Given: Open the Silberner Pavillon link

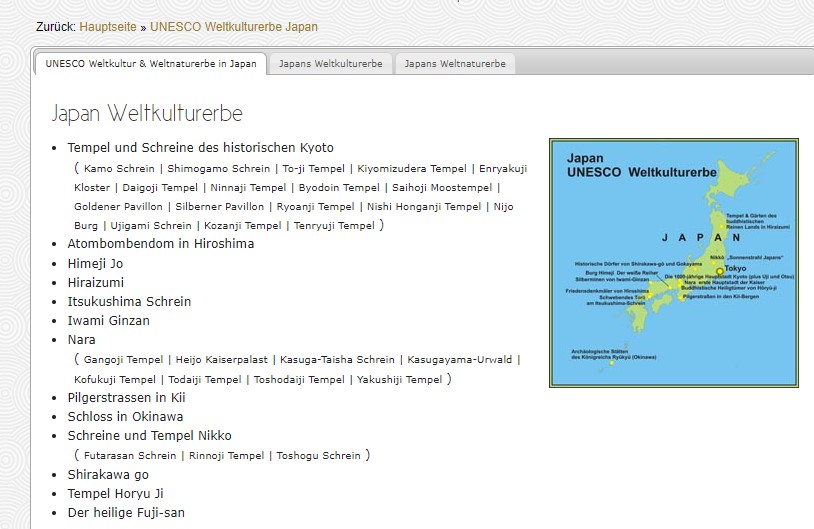Looking at the screenshot, I should pyautogui.click(x=220, y=207).
